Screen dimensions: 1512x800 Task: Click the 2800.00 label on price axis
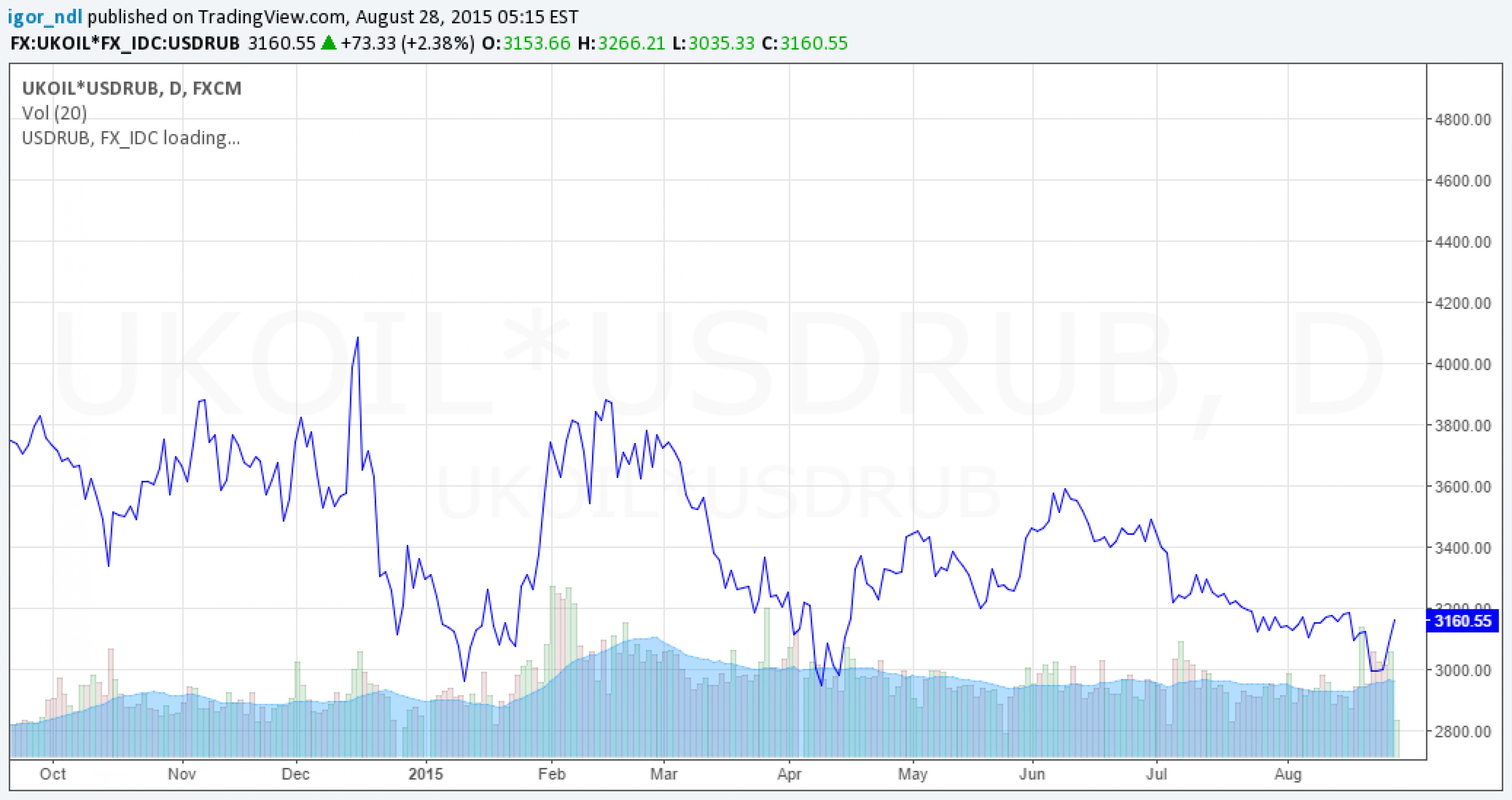point(1463,731)
